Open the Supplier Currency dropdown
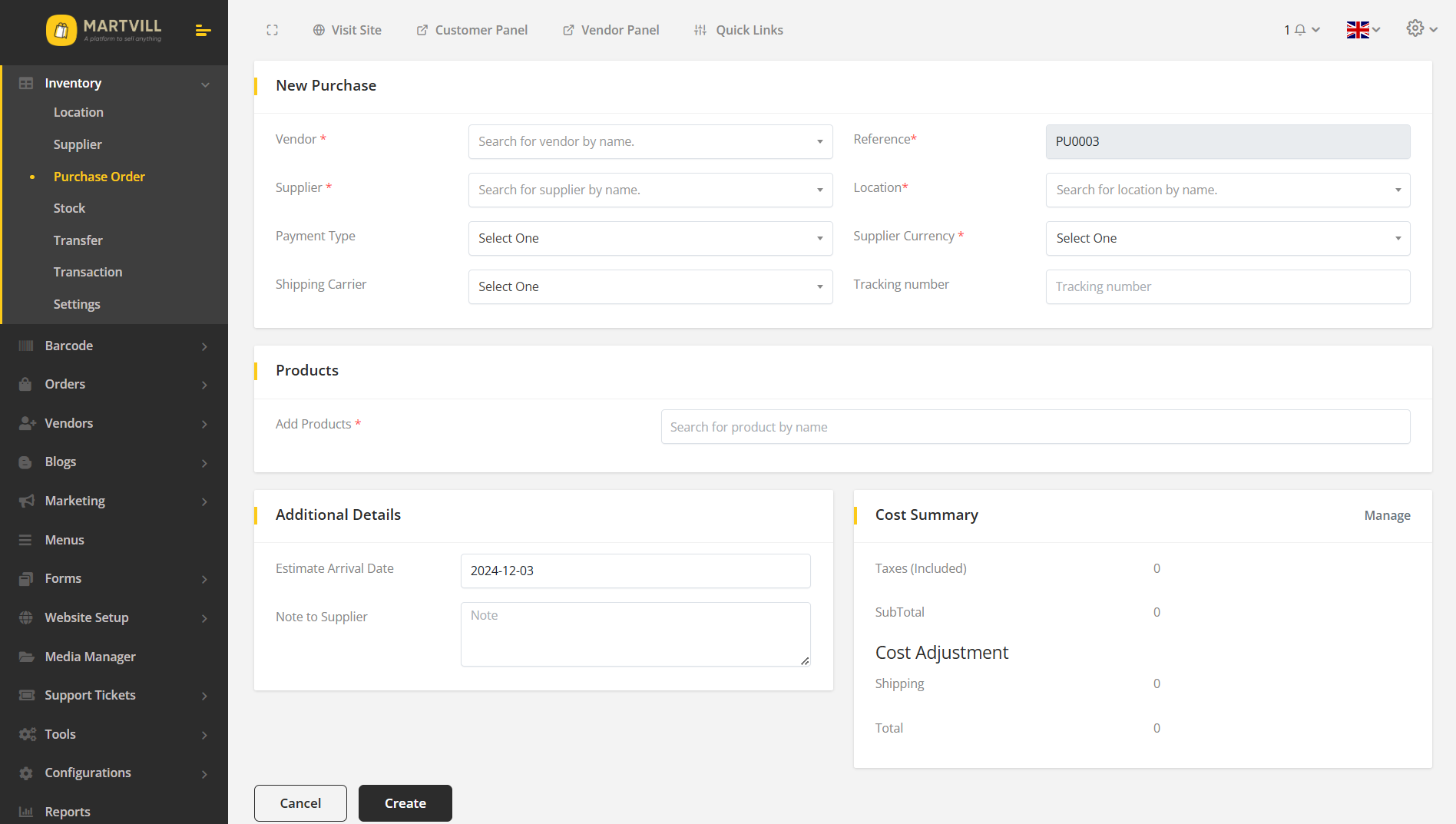Image resolution: width=1456 pixels, height=824 pixels. point(1227,238)
